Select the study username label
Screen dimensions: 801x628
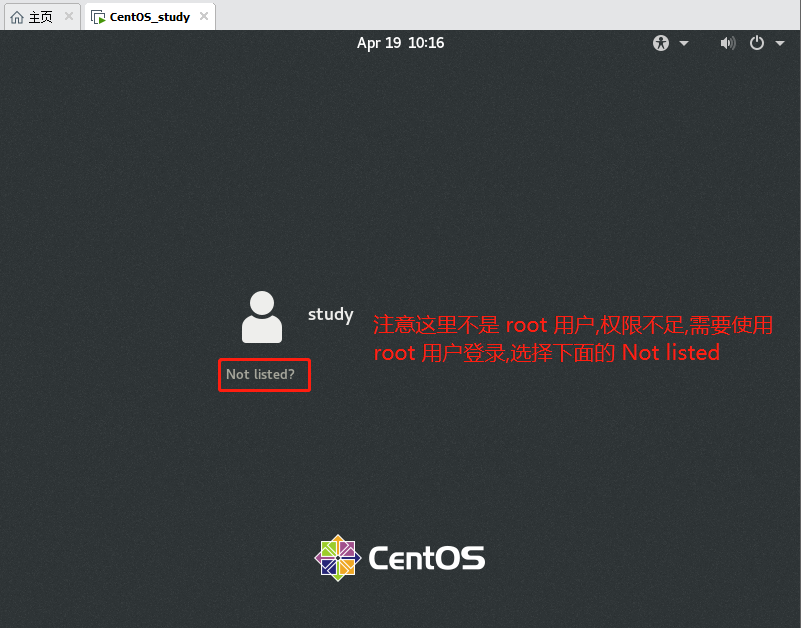tap(330, 314)
